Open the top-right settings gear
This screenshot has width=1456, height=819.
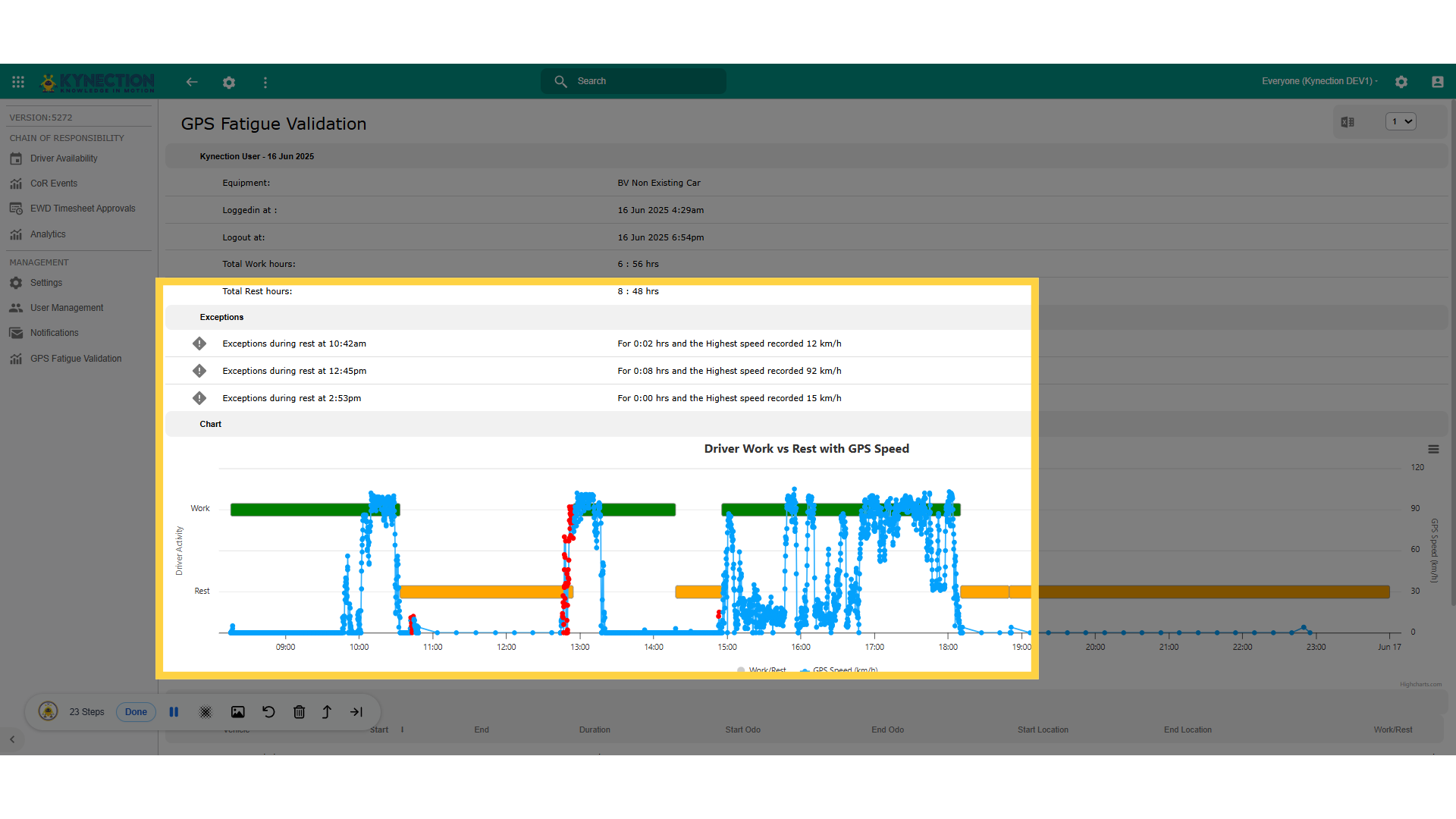click(1401, 82)
